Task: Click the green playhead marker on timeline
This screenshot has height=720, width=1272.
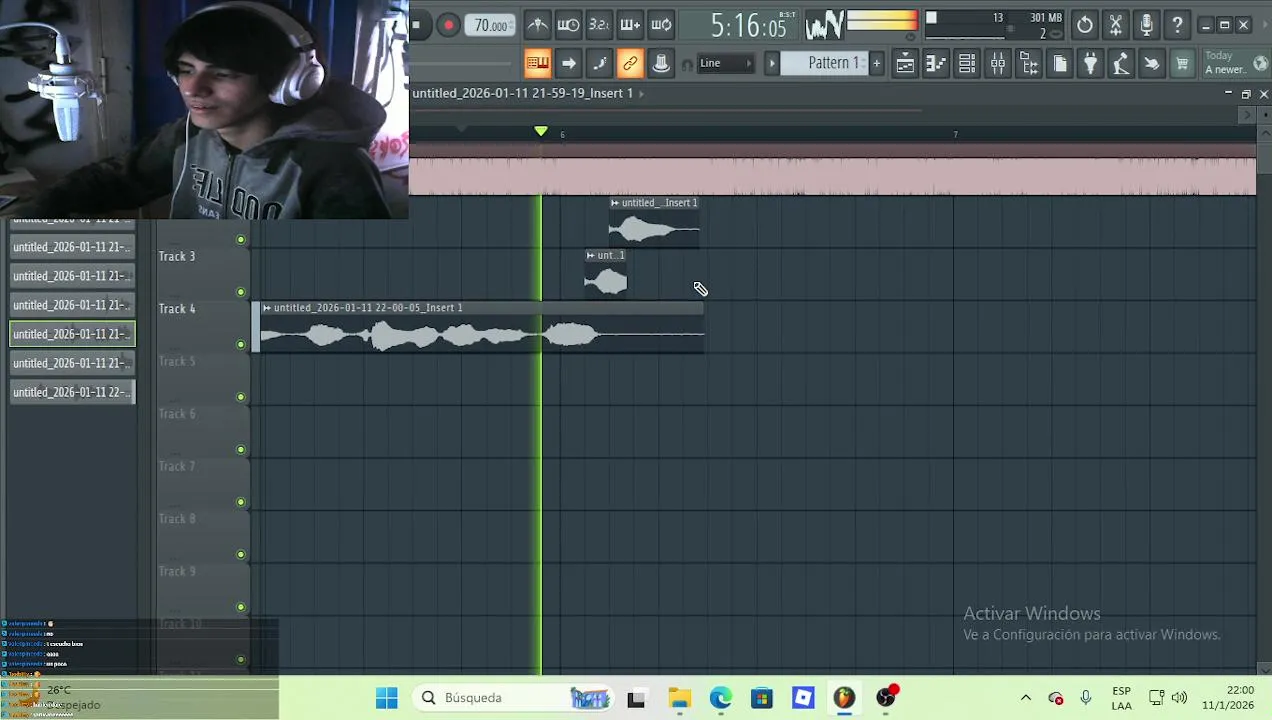Action: tap(541, 131)
